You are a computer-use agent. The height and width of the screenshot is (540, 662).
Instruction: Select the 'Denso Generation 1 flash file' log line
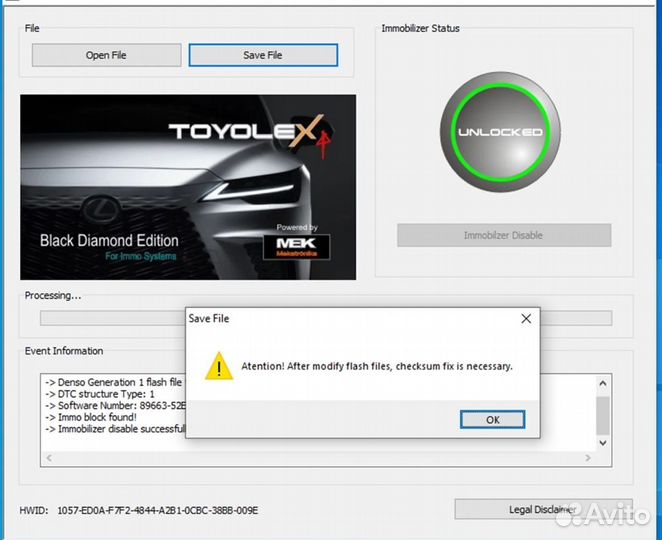[x=114, y=383]
